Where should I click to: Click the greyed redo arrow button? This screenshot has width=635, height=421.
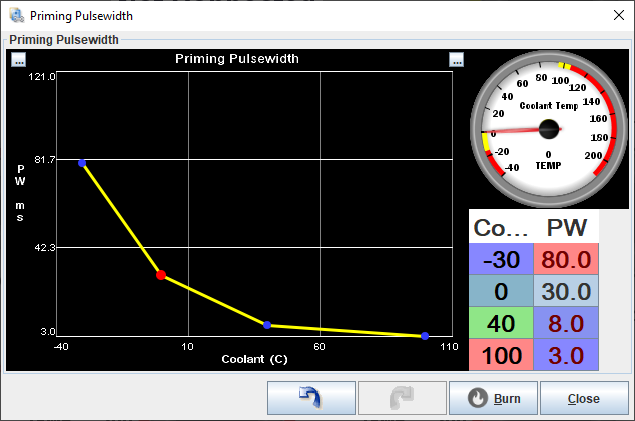click(x=402, y=398)
